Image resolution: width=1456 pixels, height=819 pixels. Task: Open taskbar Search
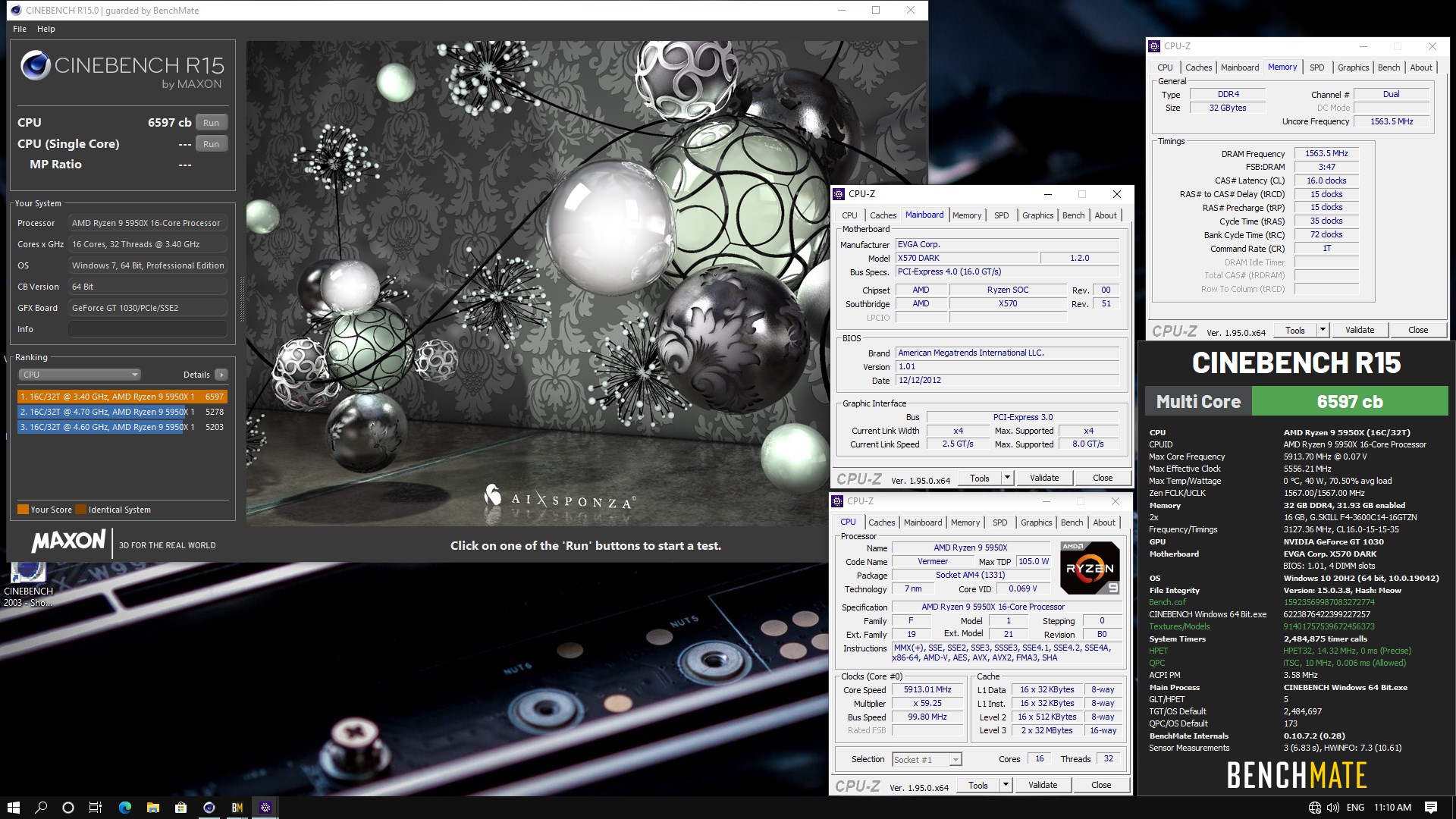[x=41, y=808]
